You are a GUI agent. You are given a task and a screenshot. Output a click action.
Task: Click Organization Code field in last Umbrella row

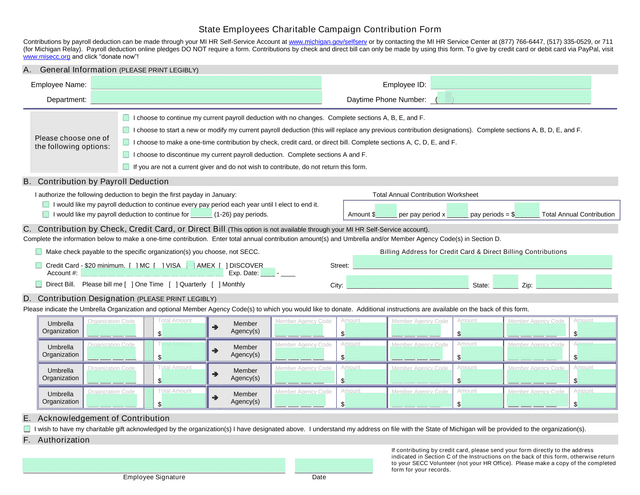111,401
